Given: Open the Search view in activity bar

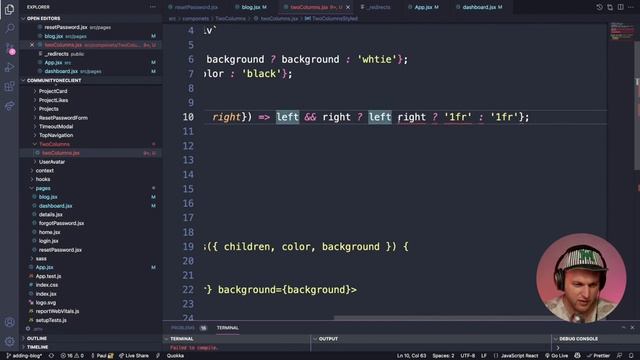Looking at the screenshot, I should (x=9, y=28).
